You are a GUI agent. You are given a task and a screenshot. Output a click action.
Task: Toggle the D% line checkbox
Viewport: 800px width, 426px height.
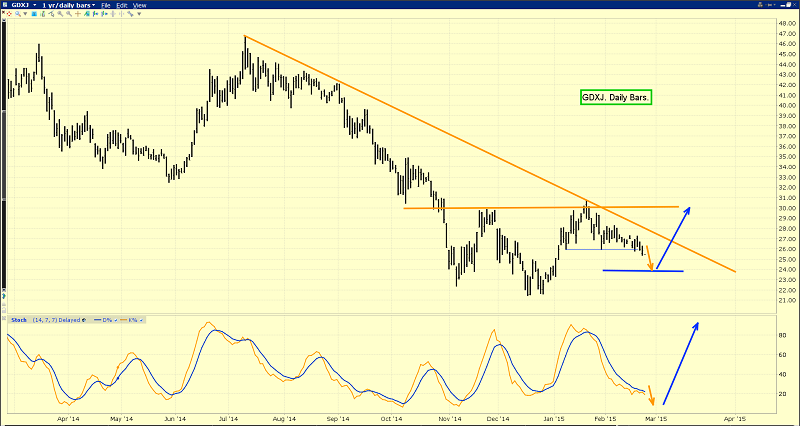116,320
